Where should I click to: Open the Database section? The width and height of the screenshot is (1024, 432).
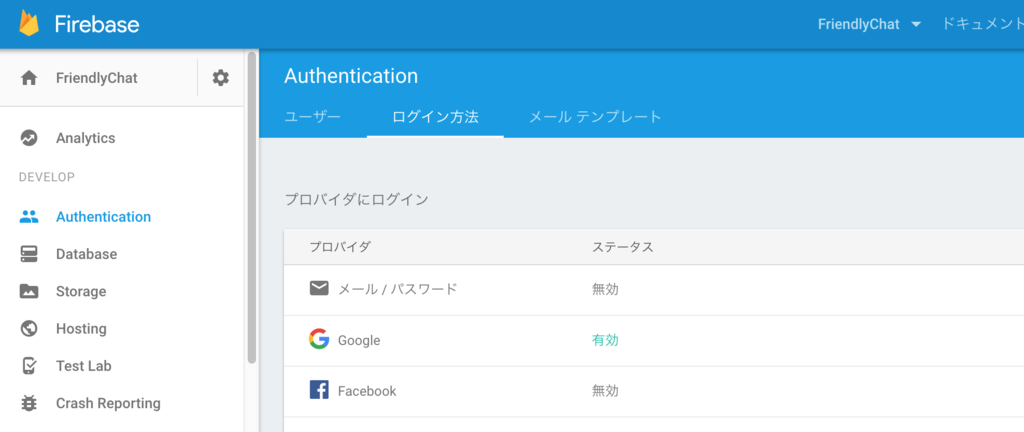86,254
